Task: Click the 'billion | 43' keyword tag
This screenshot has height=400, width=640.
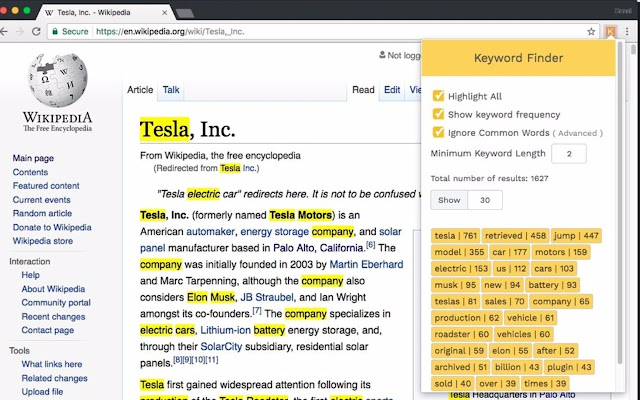Action: 517,367
